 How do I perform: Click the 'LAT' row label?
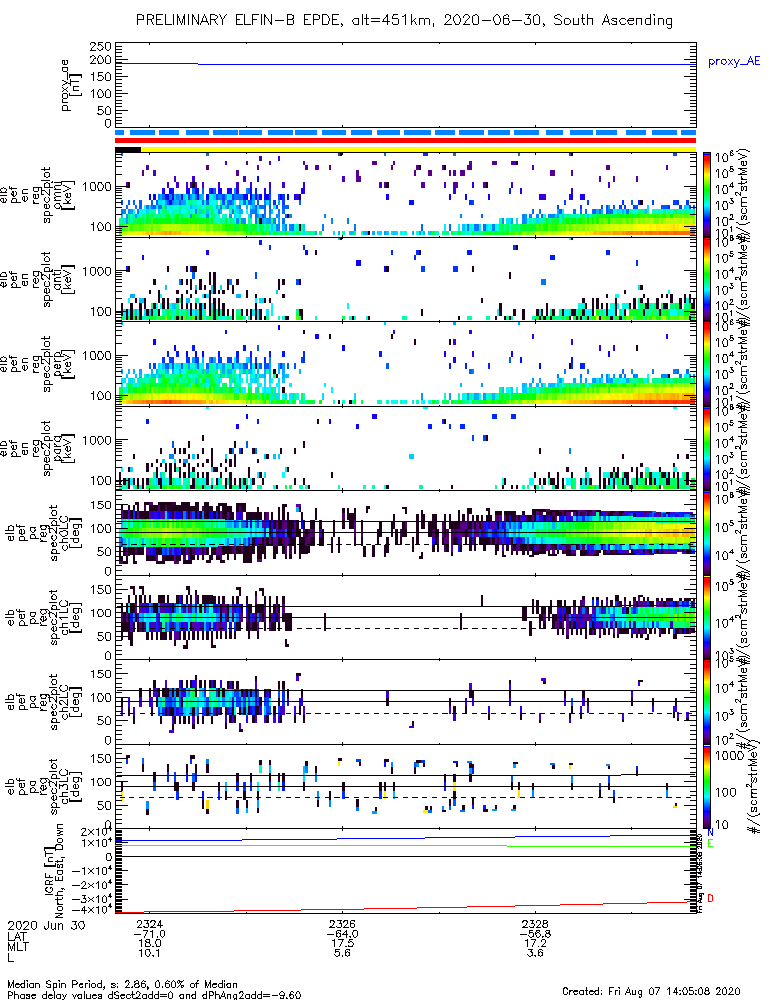[18, 936]
